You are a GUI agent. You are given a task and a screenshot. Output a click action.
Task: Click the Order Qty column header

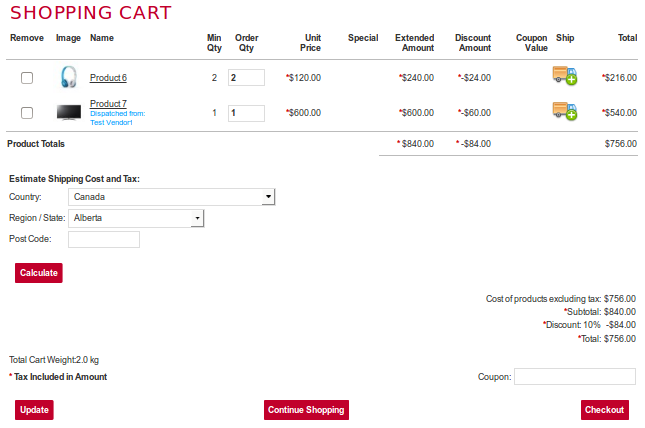tap(246, 43)
